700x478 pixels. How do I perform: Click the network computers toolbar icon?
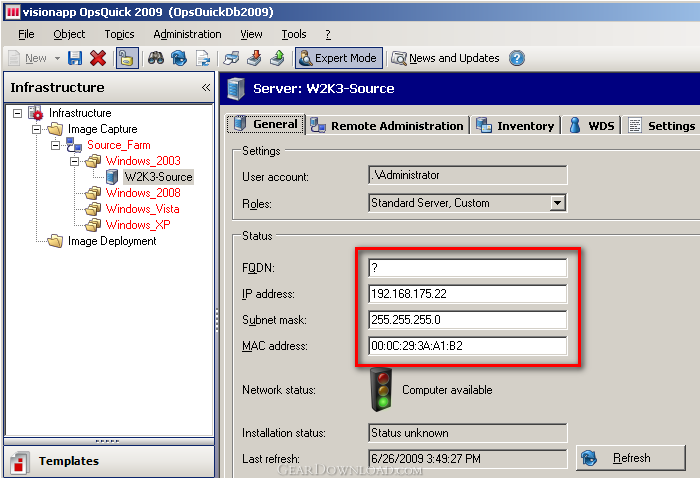click(231, 58)
